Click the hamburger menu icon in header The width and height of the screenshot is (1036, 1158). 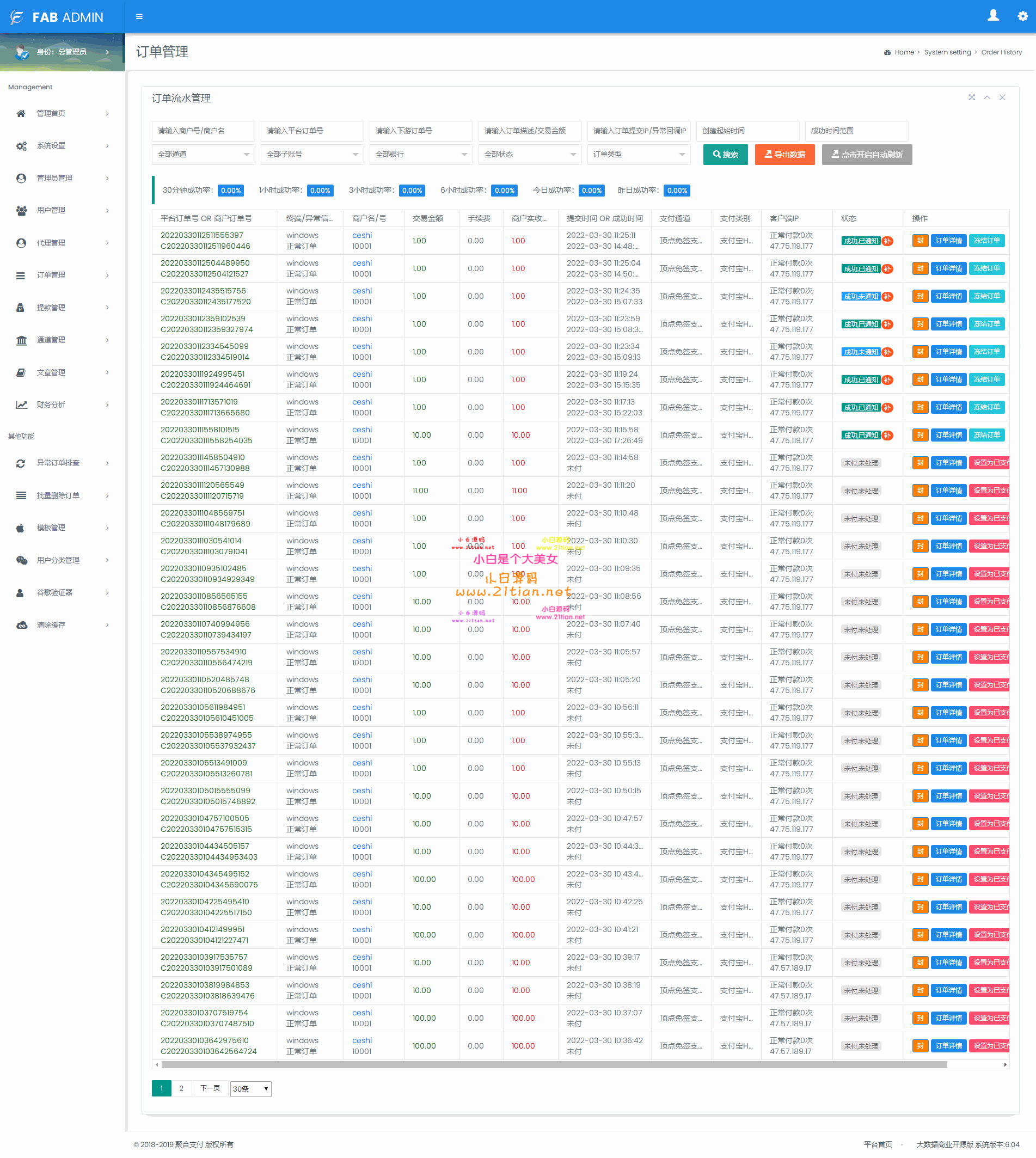(139, 16)
